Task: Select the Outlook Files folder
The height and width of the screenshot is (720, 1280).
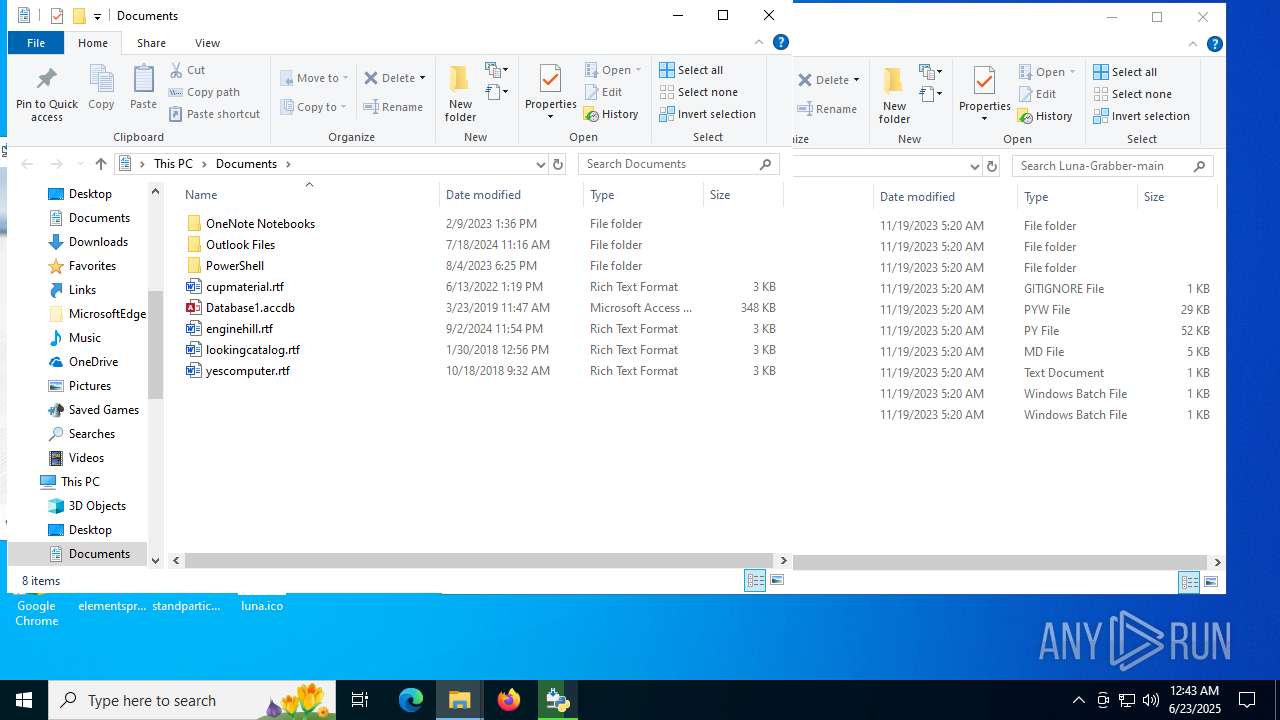Action: point(240,245)
